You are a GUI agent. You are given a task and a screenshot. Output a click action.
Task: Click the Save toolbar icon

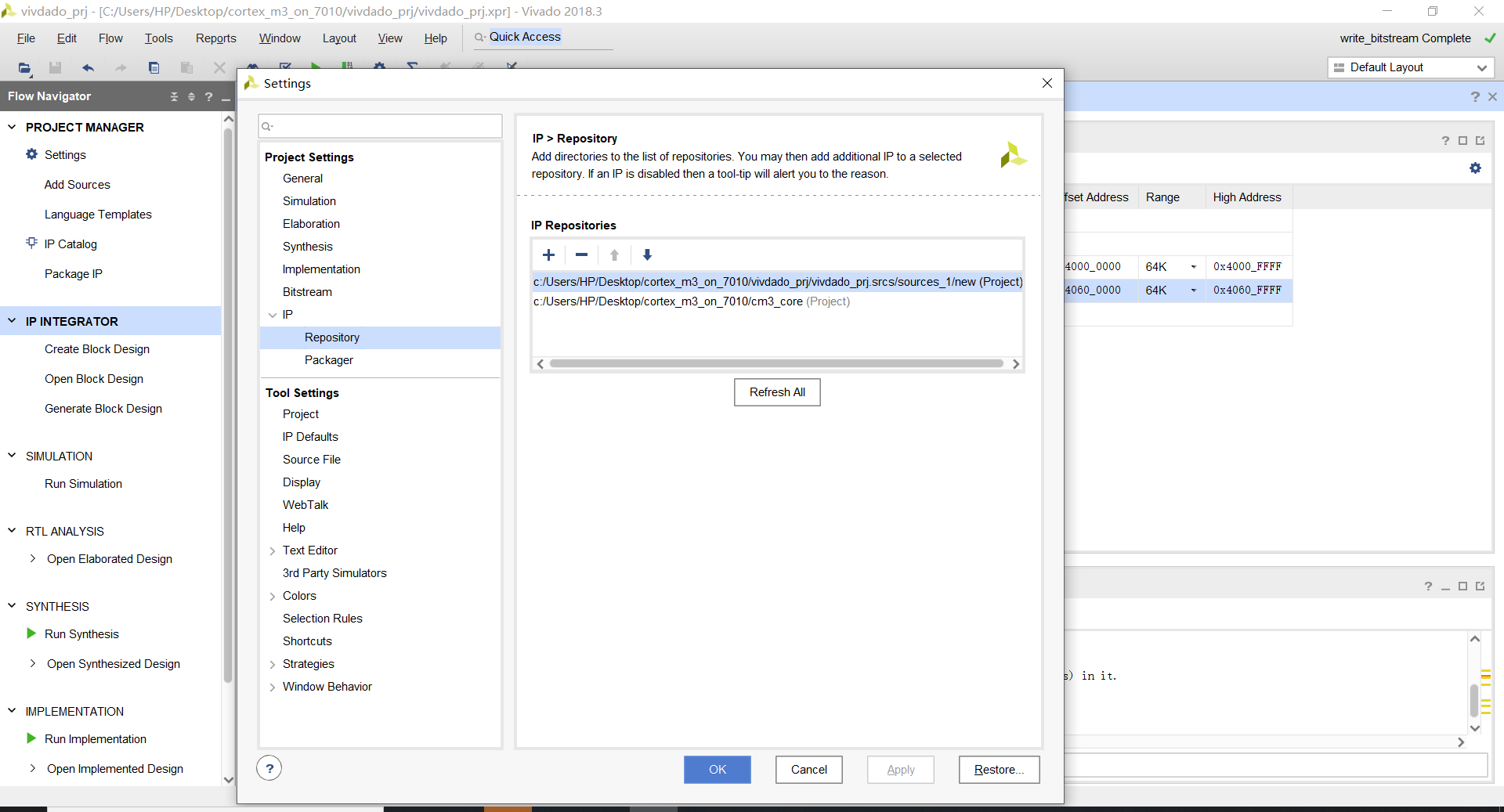[55, 68]
